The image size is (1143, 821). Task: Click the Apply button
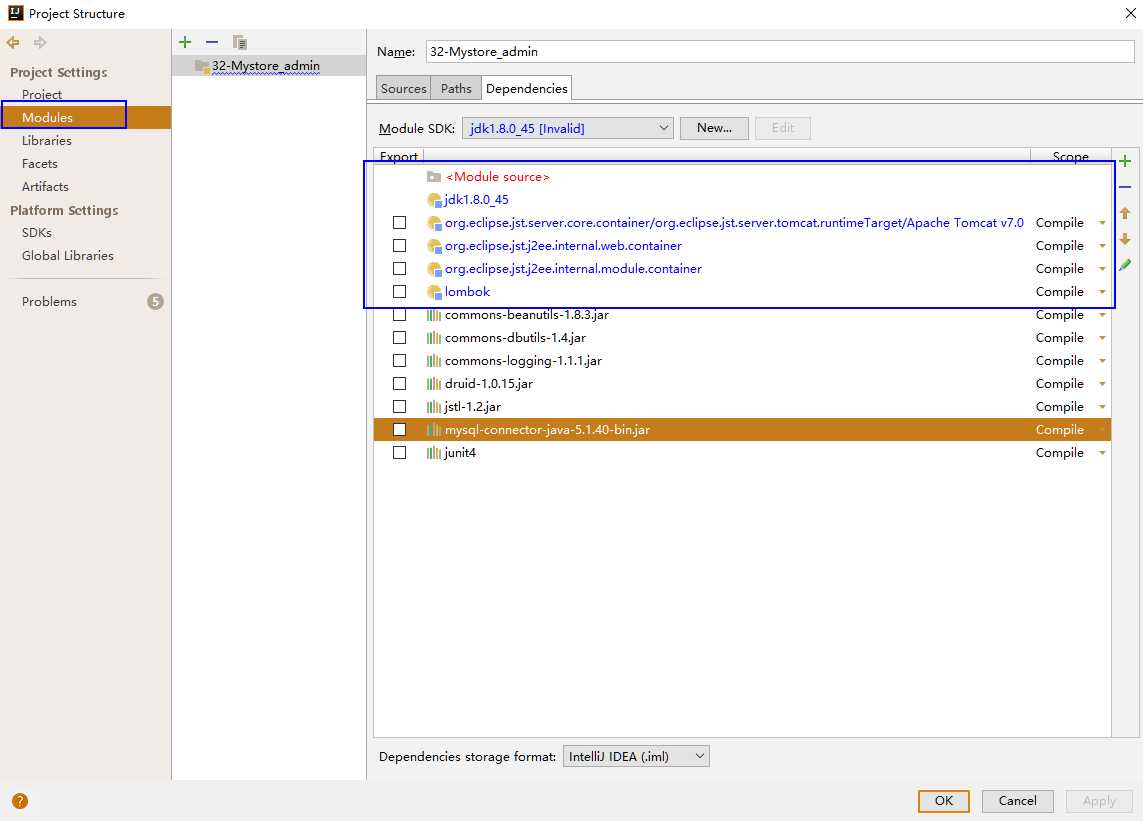(1099, 801)
